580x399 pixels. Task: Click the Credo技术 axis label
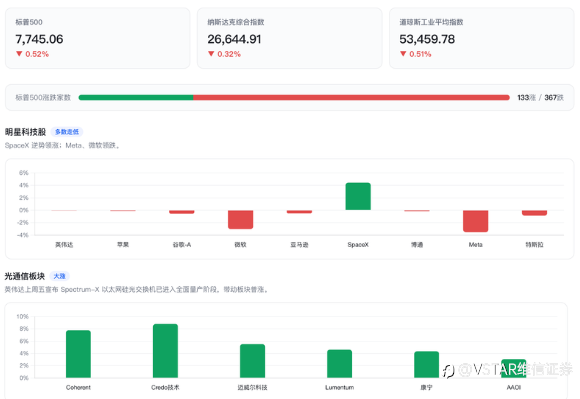pyautogui.click(x=165, y=388)
